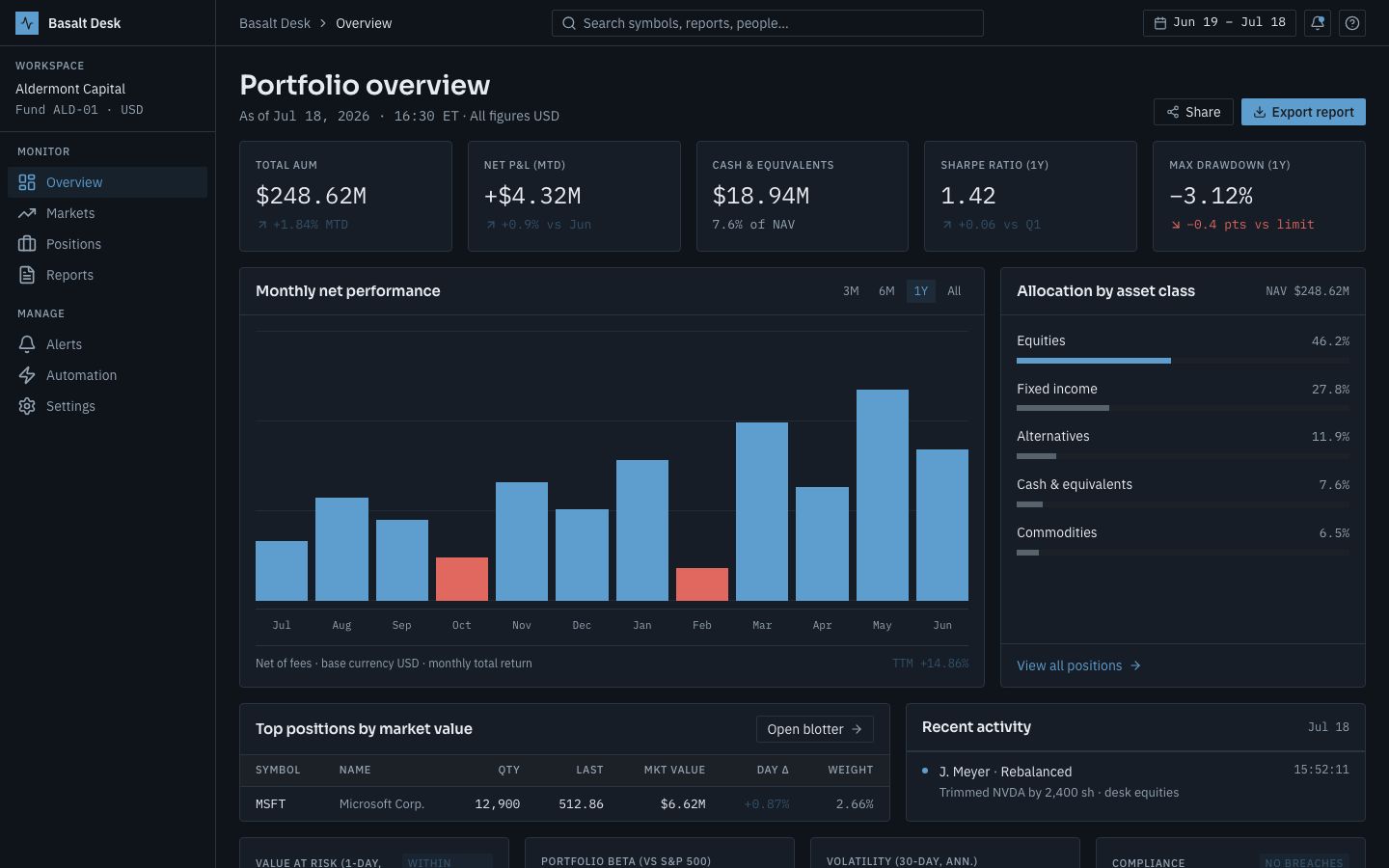
Task: Click the MSFT symbol cell
Action: point(271,804)
